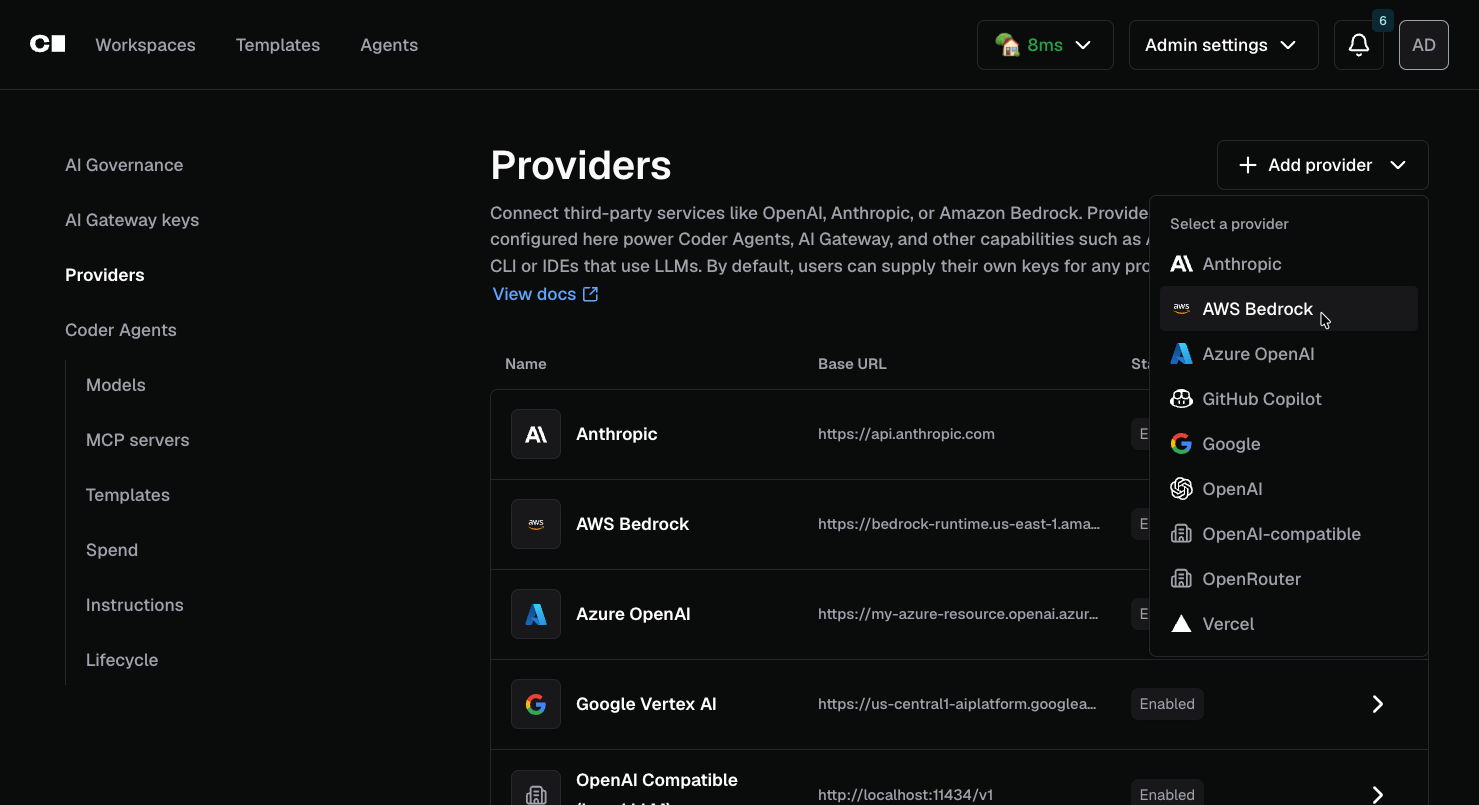Open Instructions in the sidebar
1479x805 pixels.
pyautogui.click(x=135, y=605)
